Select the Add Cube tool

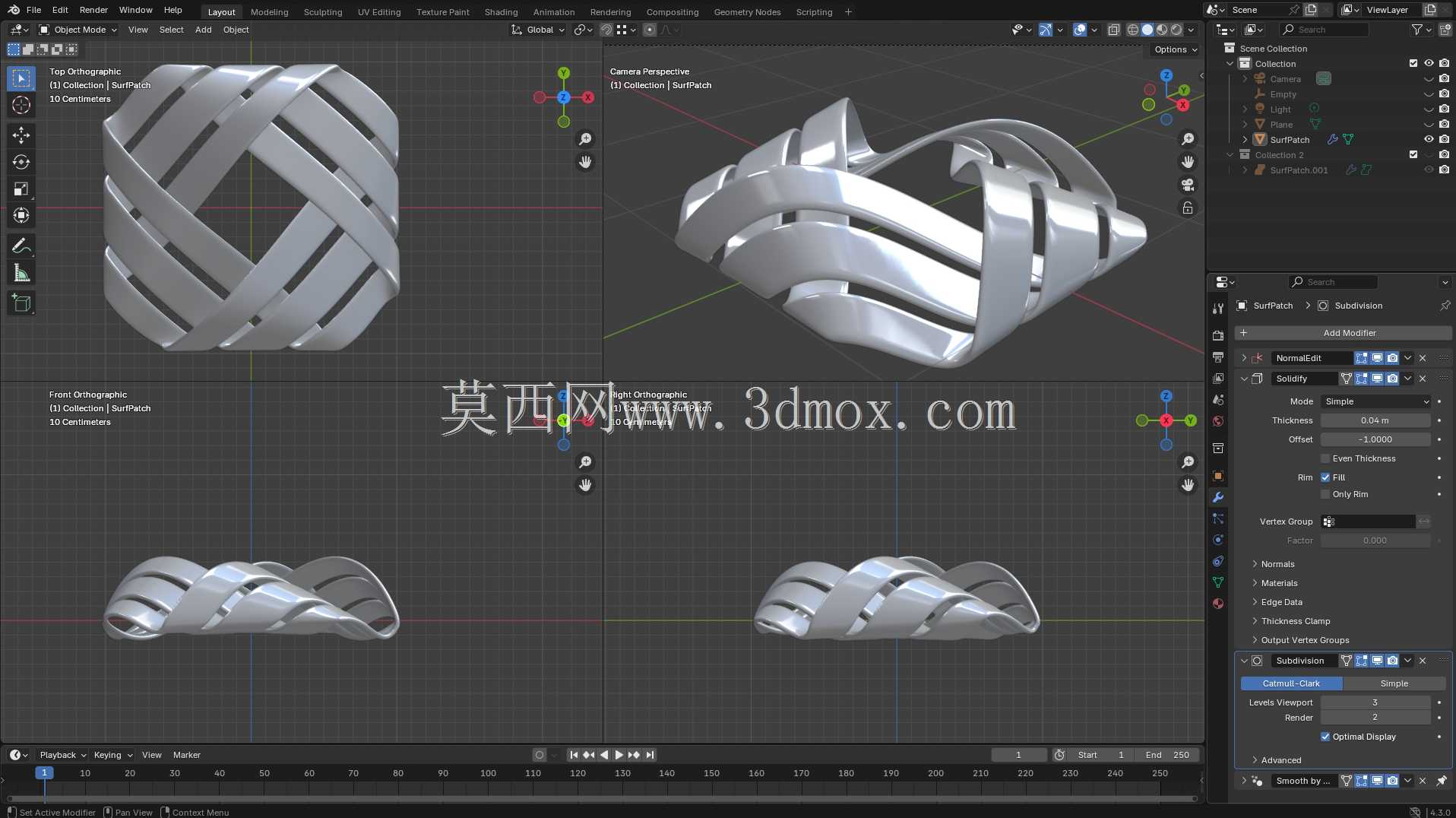coord(21,303)
